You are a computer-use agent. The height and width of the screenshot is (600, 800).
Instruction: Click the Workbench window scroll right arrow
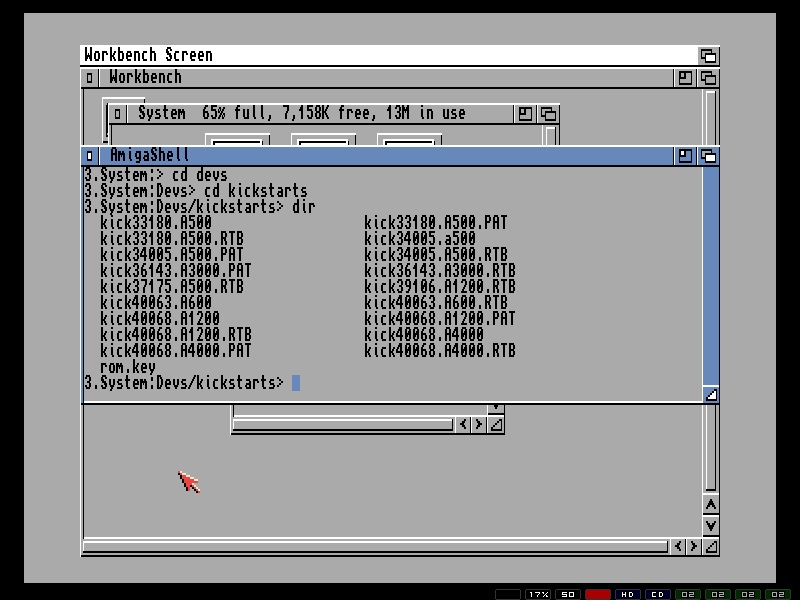click(x=693, y=546)
